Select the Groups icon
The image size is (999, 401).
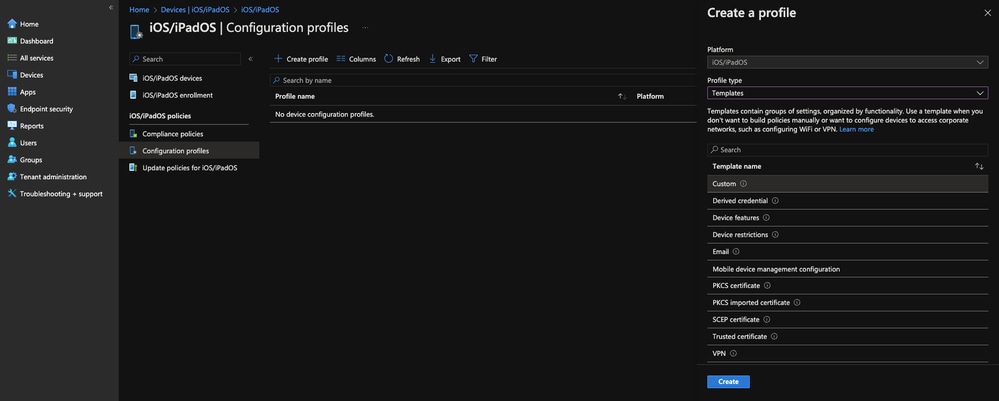point(11,160)
